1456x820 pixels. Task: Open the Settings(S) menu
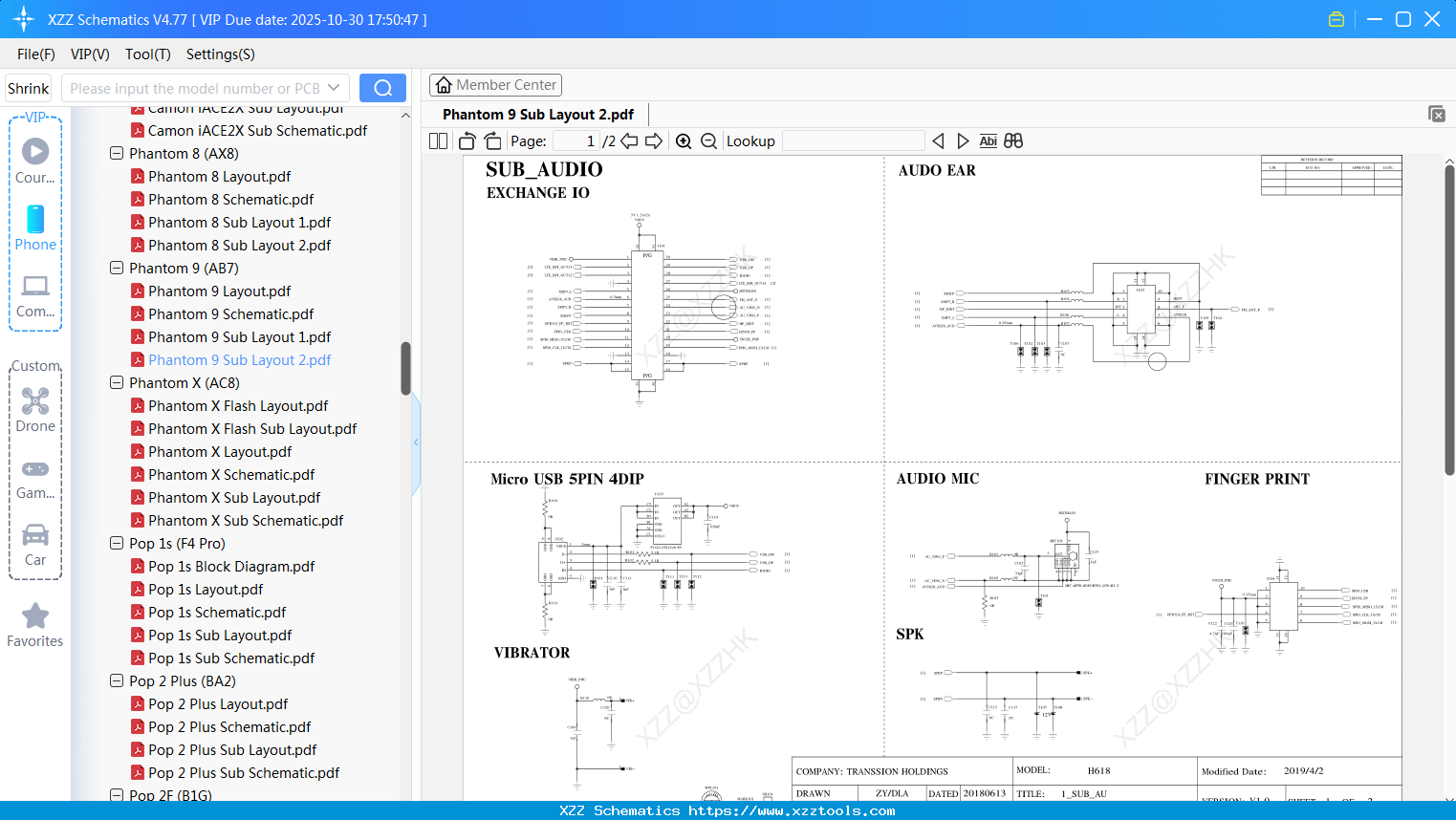(220, 54)
